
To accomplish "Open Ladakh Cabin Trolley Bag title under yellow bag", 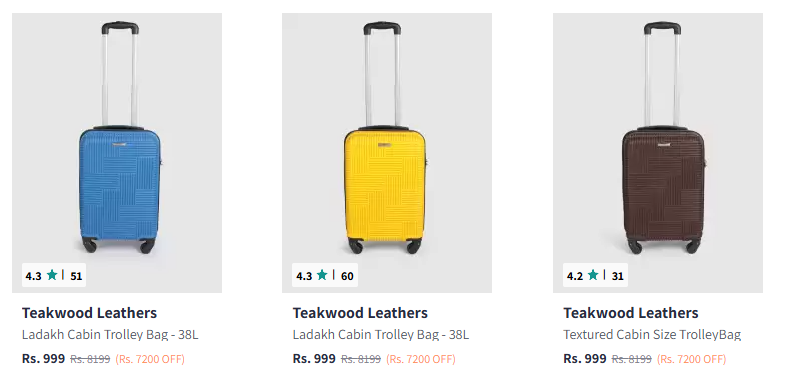I will click(381, 335).
